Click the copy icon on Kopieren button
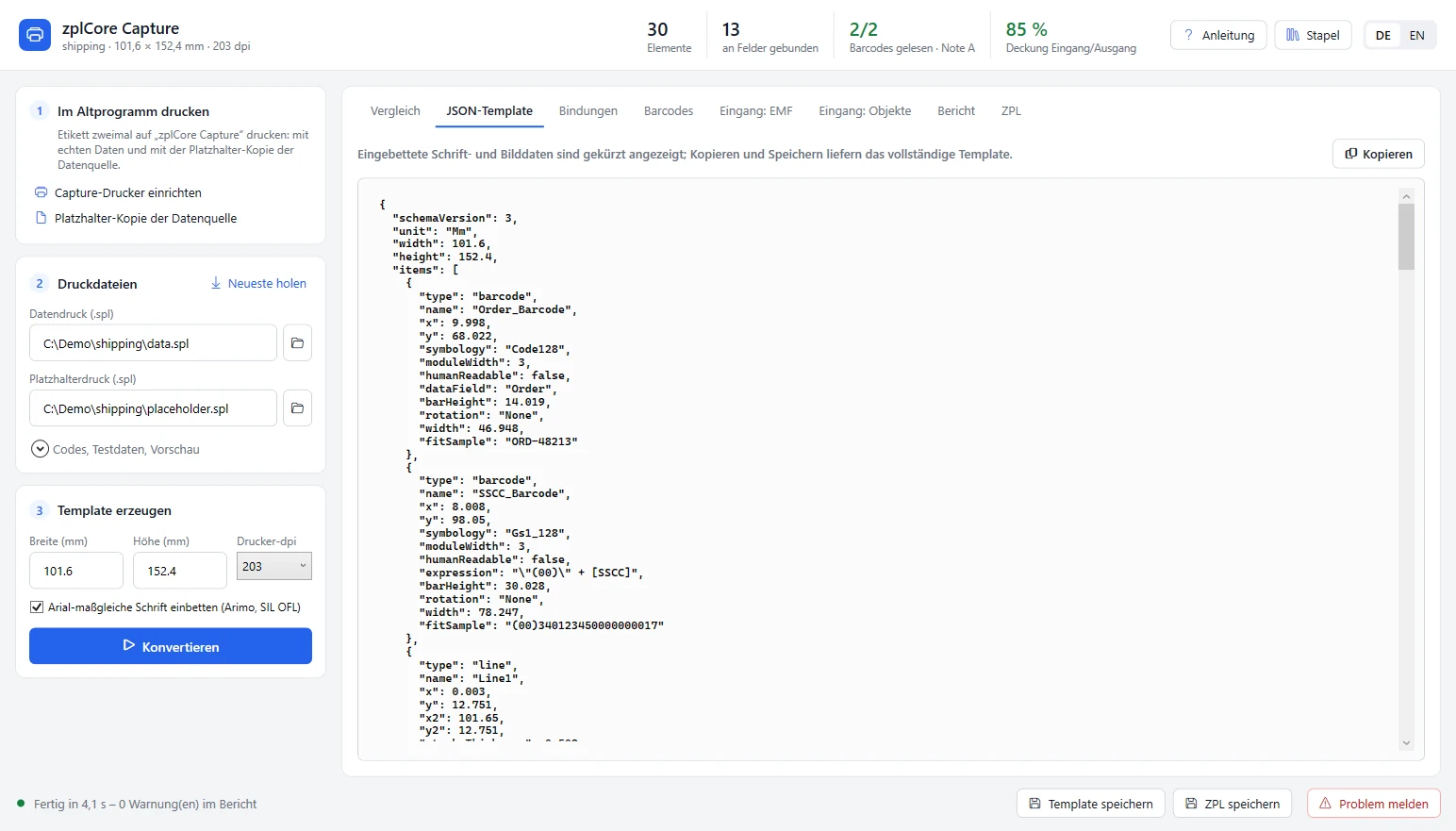 [1351, 154]
